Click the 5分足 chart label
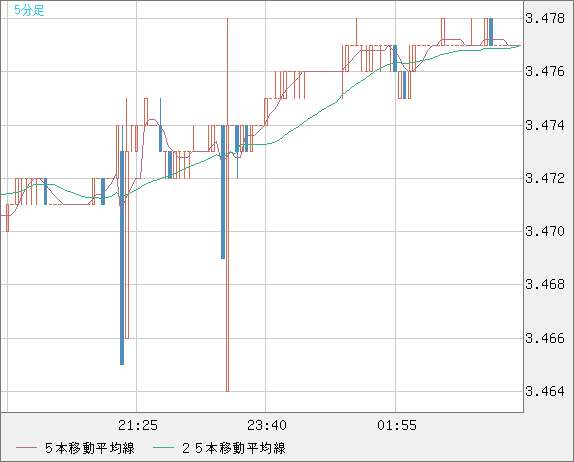The height and width of the screenshot is (462, 574). coord(29,10)
